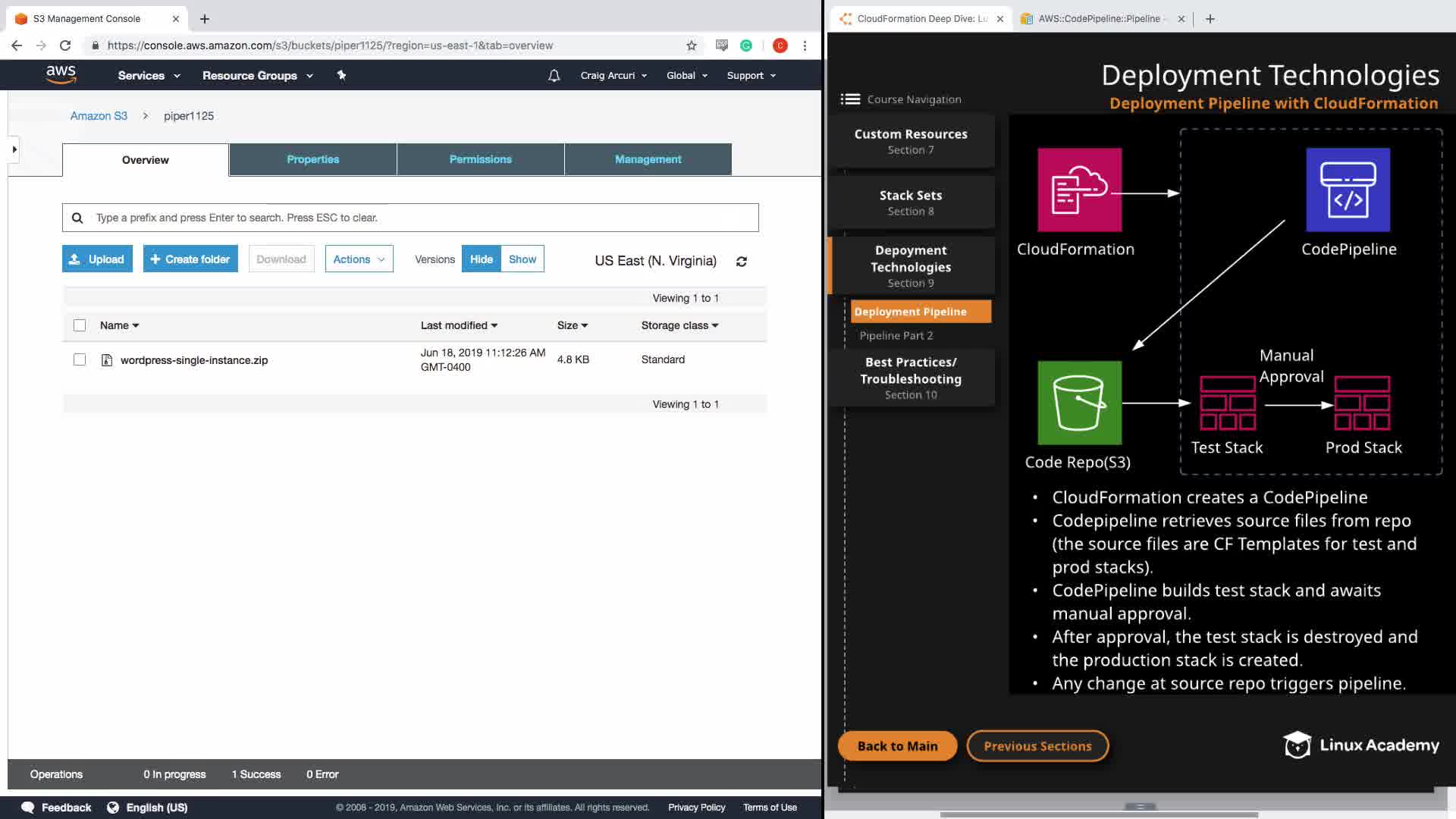Refresh the S3 bucket listing
The width and height of the screenshot is (1456, 819).
click(742, 262)
